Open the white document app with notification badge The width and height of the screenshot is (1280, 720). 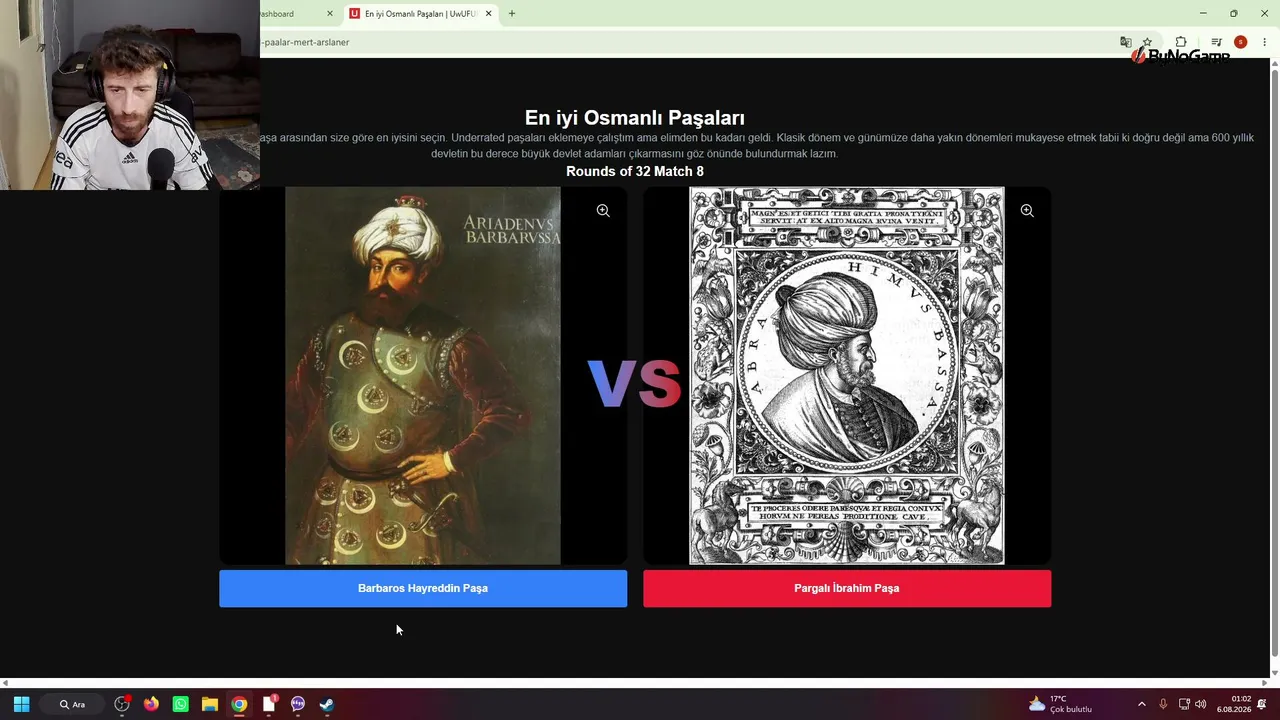click(269, 704)
